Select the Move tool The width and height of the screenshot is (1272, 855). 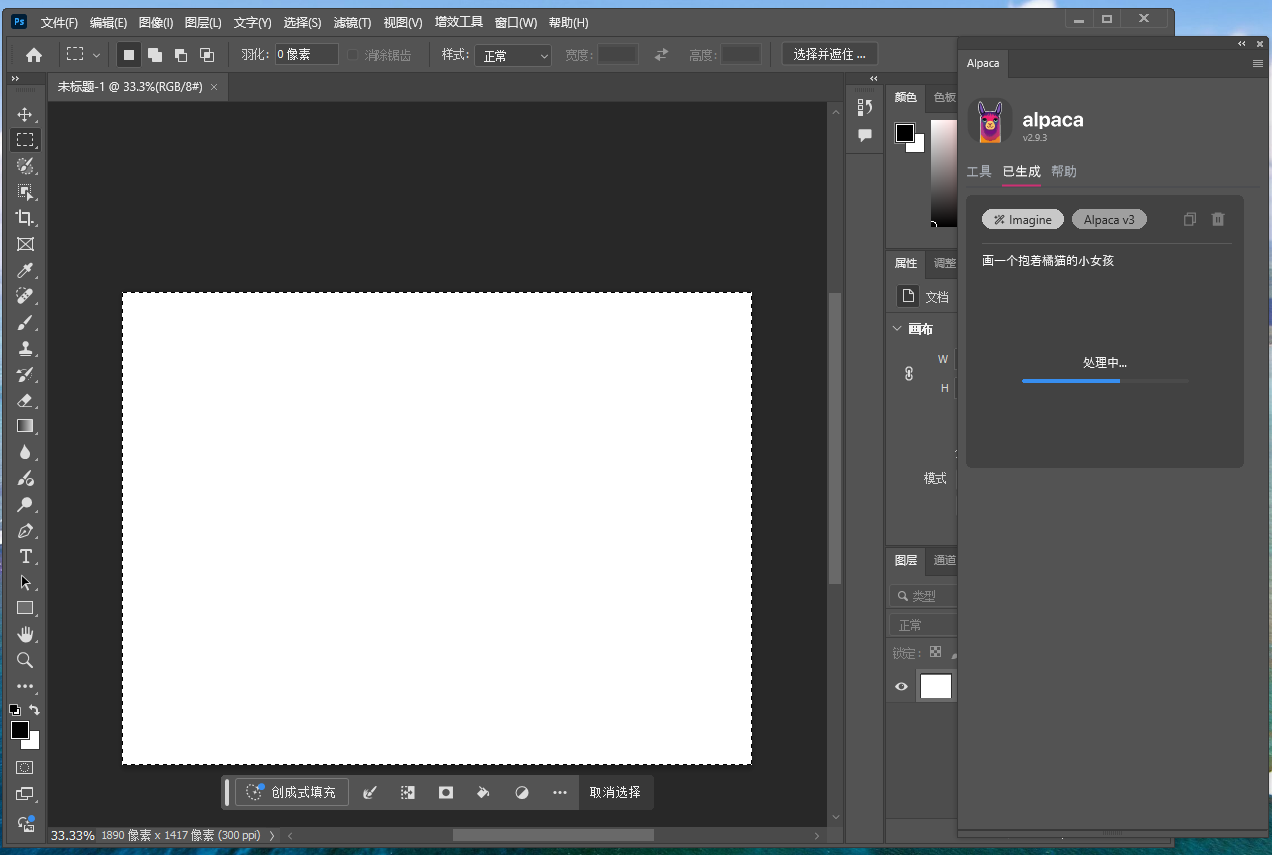tap(25, 114)
